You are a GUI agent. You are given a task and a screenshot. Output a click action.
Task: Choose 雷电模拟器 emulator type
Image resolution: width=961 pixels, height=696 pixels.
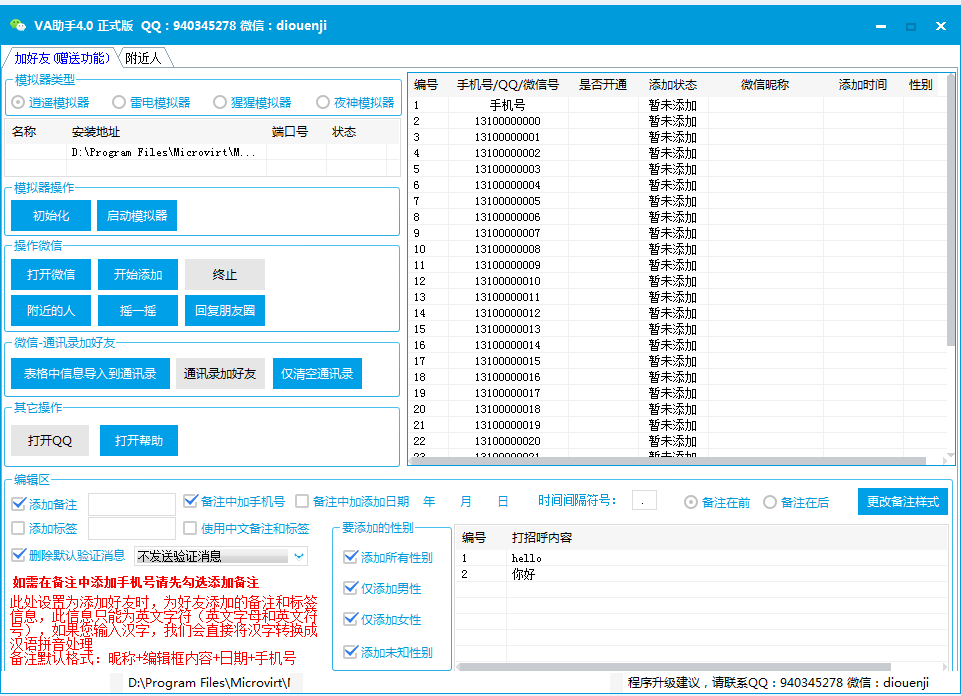coord(151,102)
